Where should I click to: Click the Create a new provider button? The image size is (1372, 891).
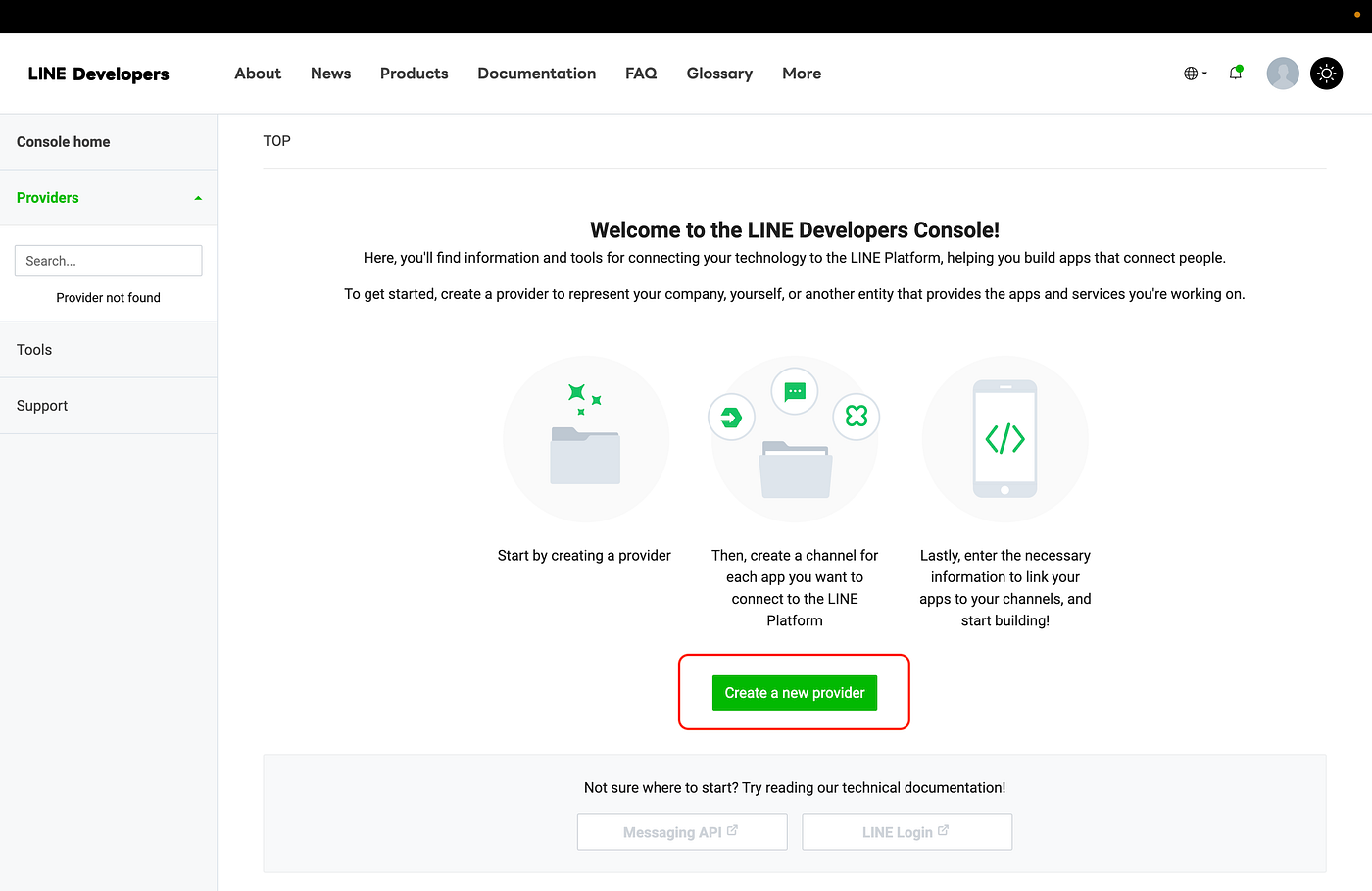pyautogui.click(x=795, y=693)
